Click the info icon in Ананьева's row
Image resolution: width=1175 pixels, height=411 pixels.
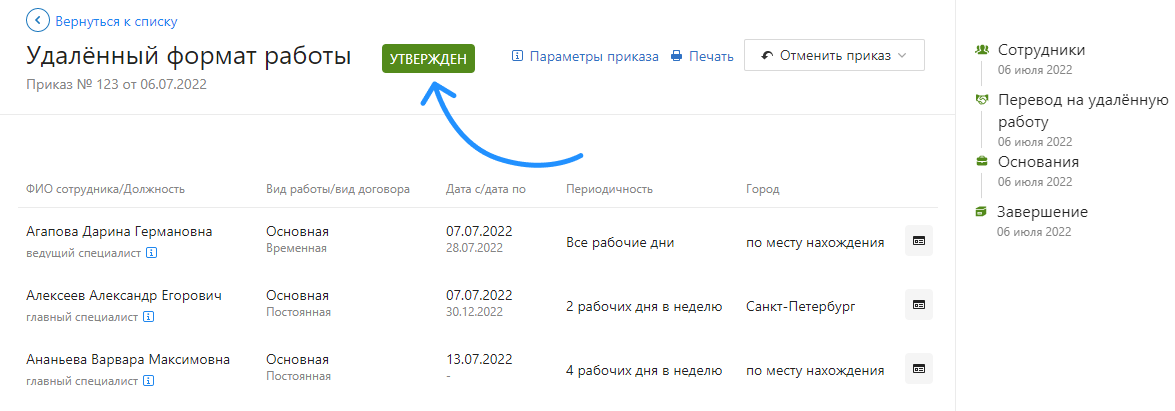click(148, 381)
